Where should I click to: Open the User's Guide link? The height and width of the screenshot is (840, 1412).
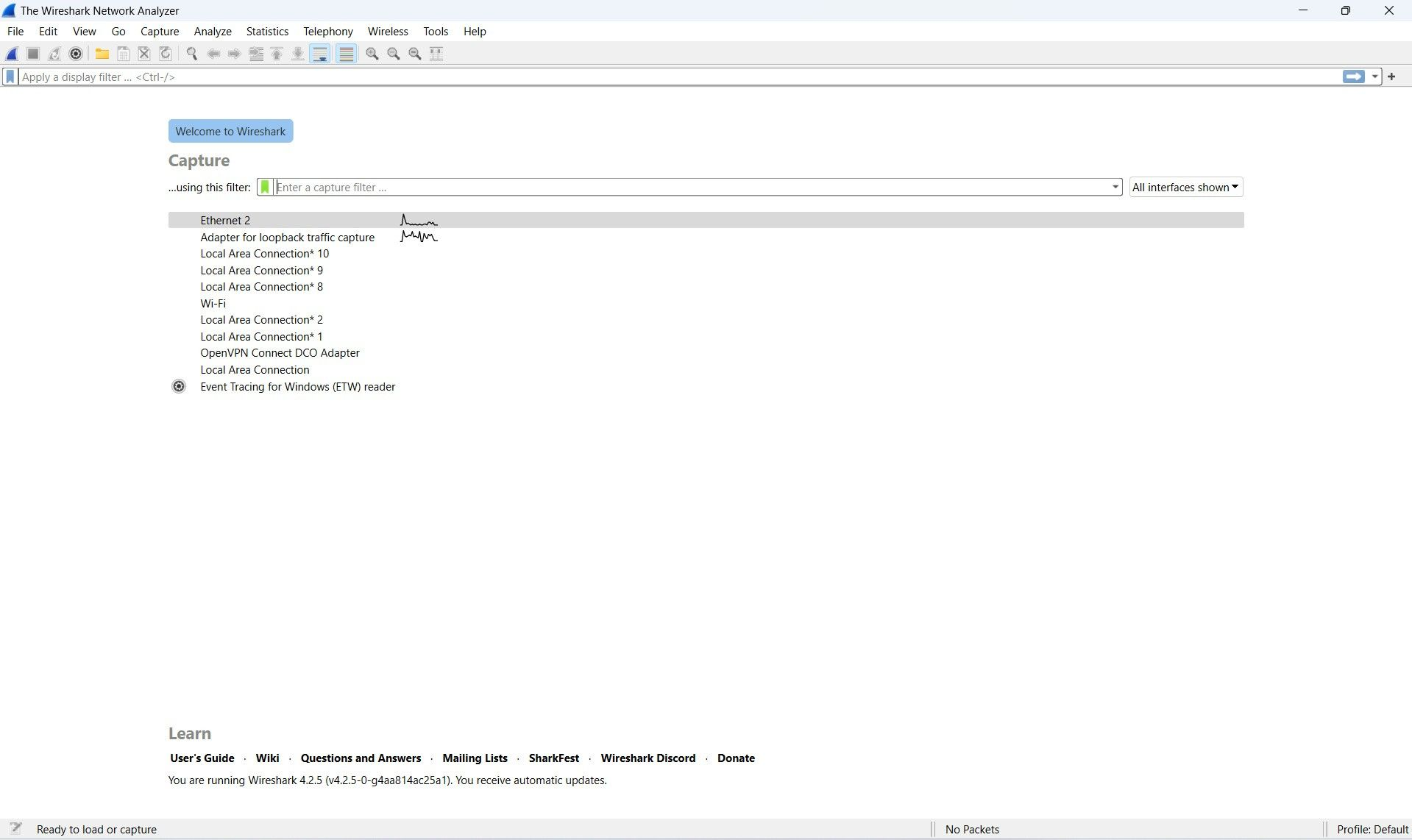pos(202,758)
